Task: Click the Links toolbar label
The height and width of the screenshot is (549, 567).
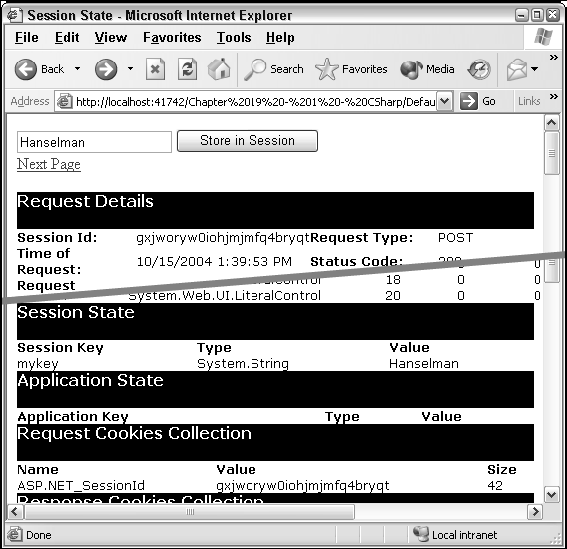Action: [x=529, y=101]
